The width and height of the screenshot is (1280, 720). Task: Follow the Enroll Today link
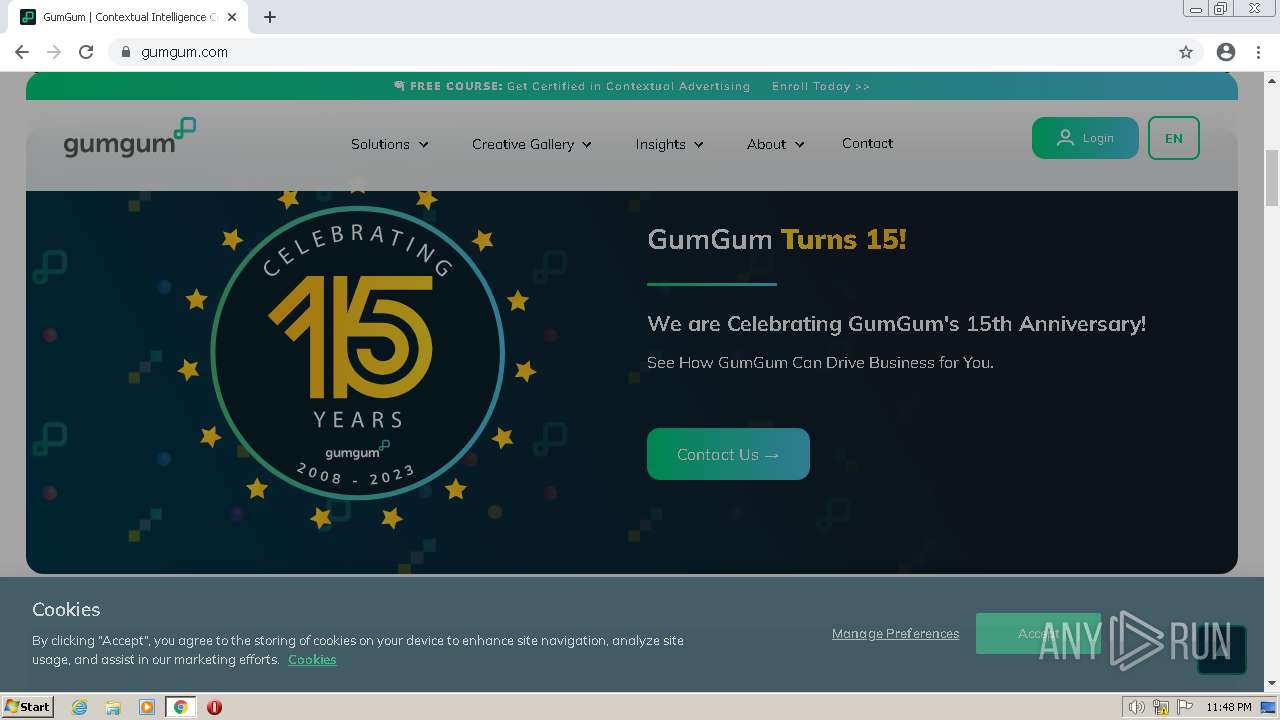click(x=821, y=86)
